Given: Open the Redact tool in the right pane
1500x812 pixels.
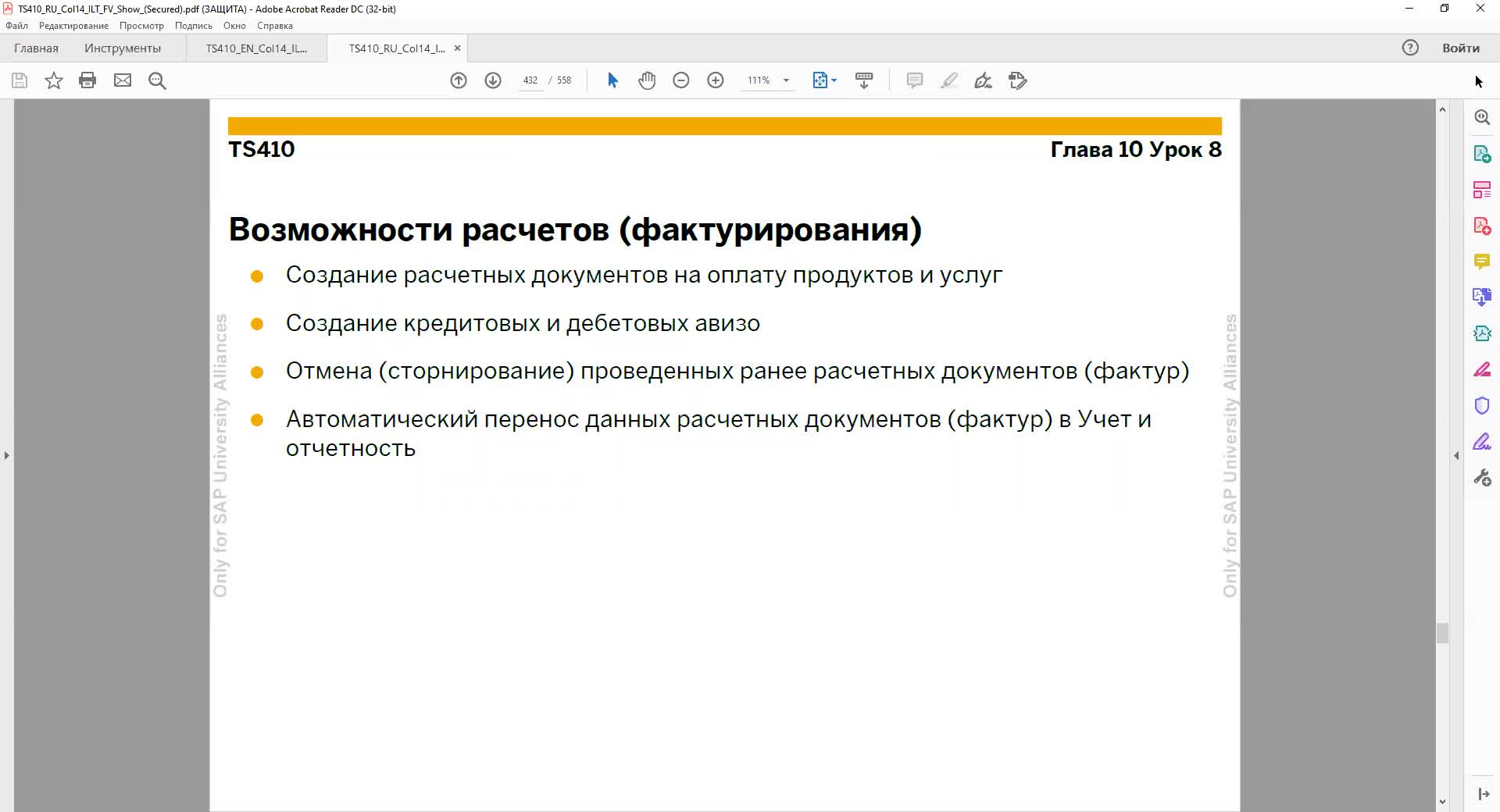Looking at the screenshot, I should pos(1482,369).
